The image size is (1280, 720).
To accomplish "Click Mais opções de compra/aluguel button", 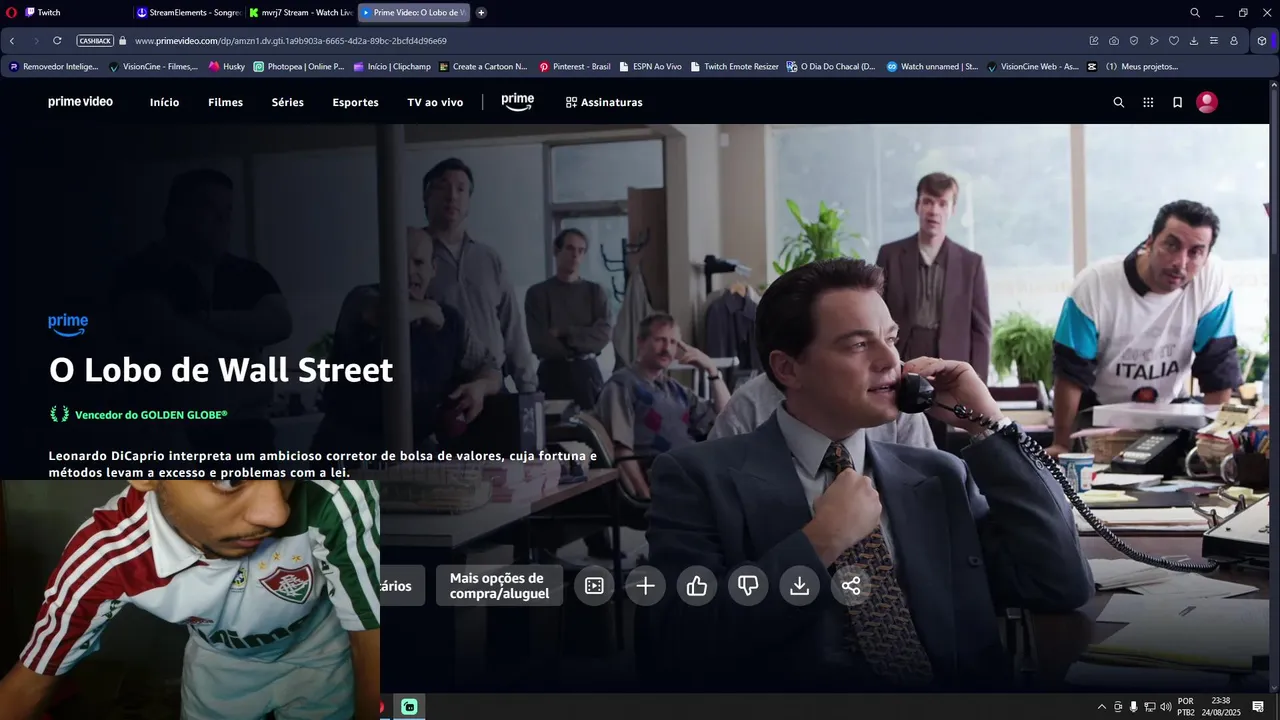I will [499, 586].
